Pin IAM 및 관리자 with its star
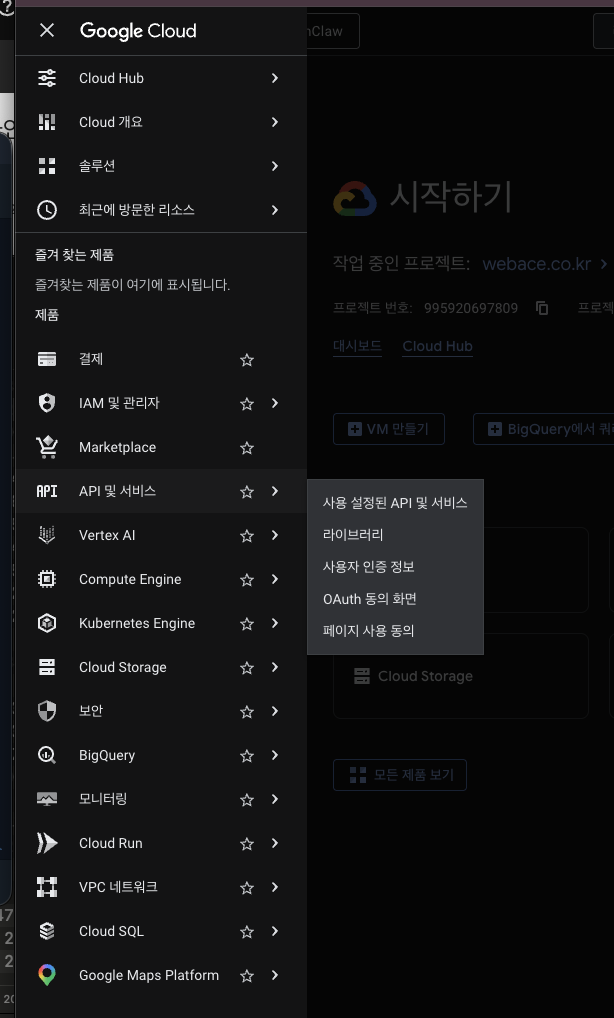The height and width of the screenshot is (1018, 614). point(247,404)
